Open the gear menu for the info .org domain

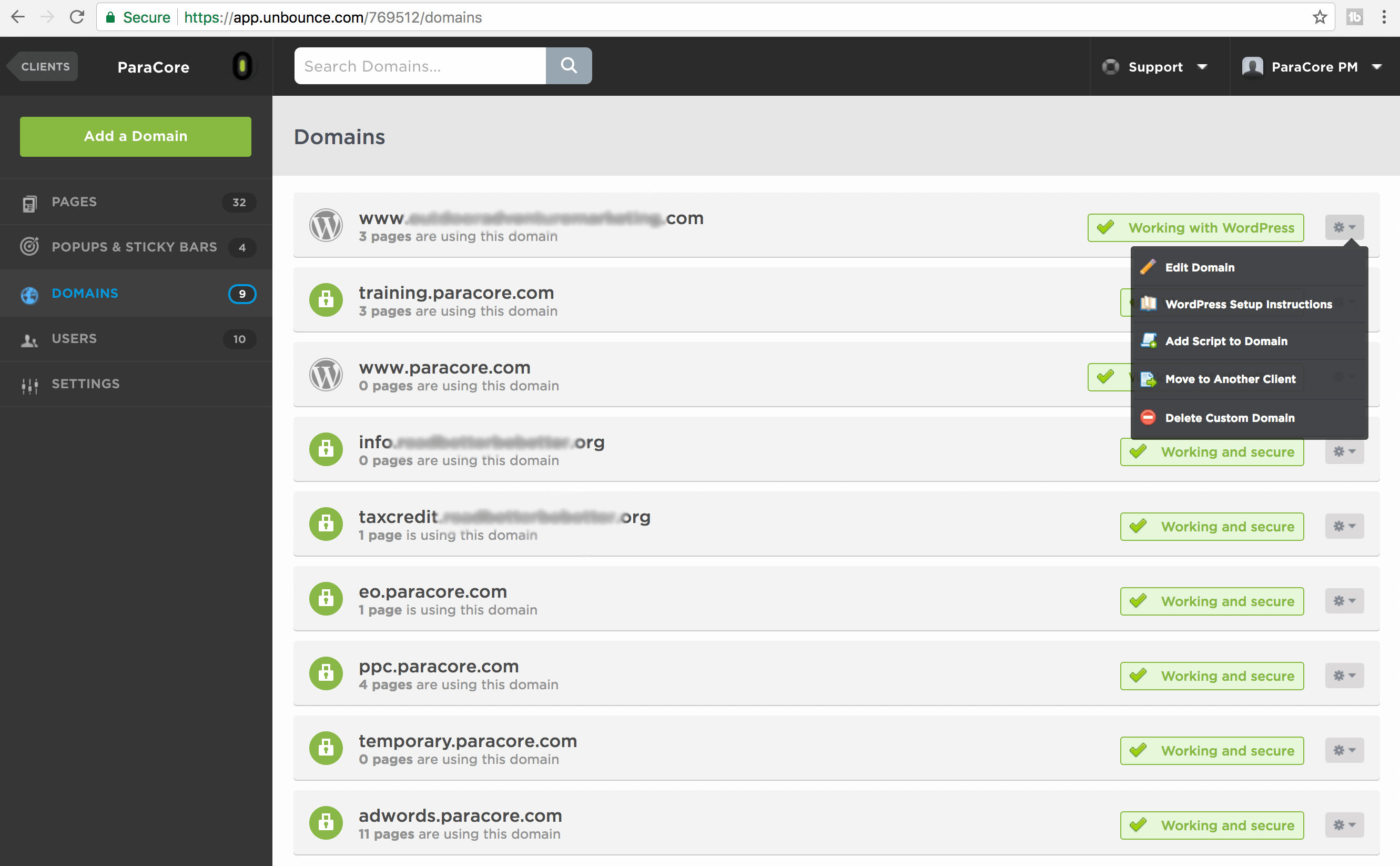[x=1344, y=451]
